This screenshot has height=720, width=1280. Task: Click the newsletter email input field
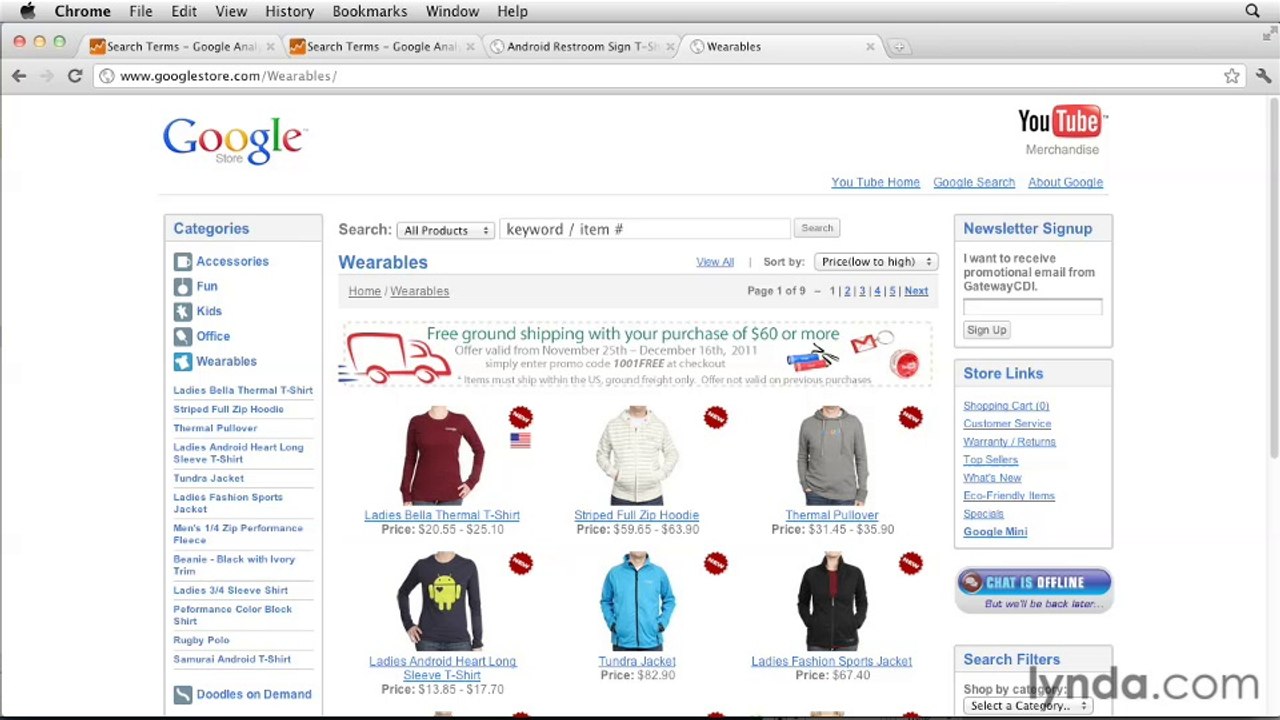tap(1032, 308)
